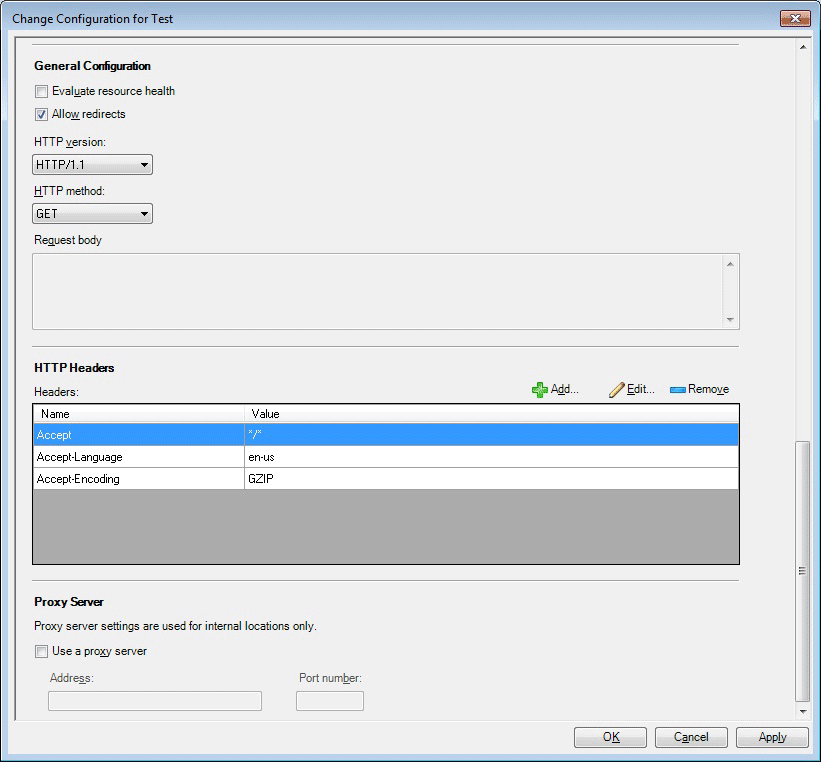Click the Apply button

click(x=771, y=737)
